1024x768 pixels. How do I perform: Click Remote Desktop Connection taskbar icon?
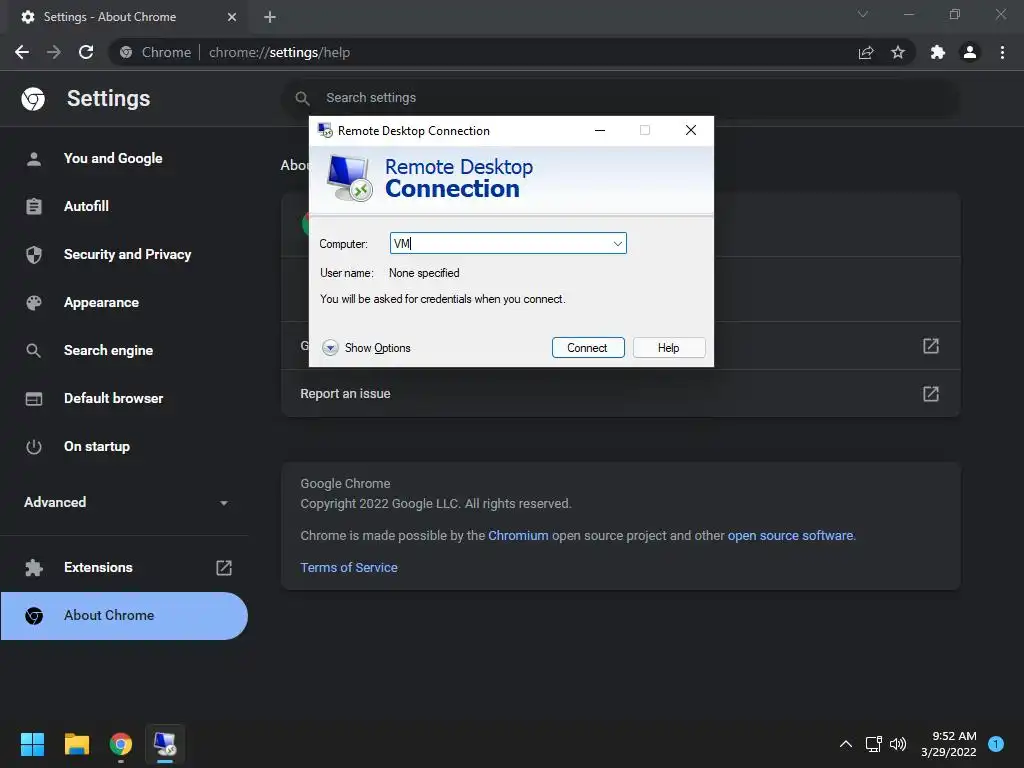click(165, 744)
